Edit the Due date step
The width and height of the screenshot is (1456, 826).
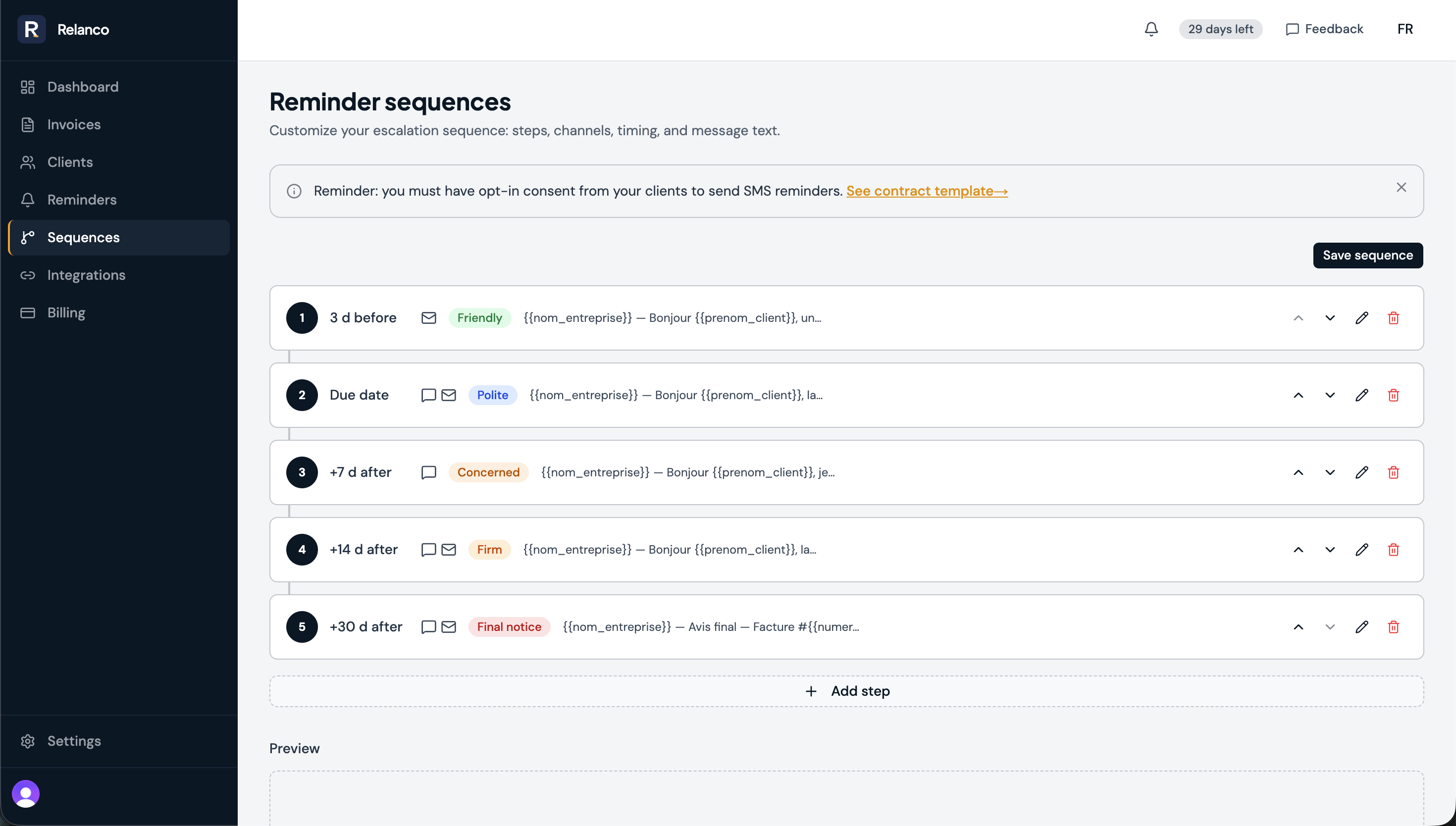coord(1361,395)
